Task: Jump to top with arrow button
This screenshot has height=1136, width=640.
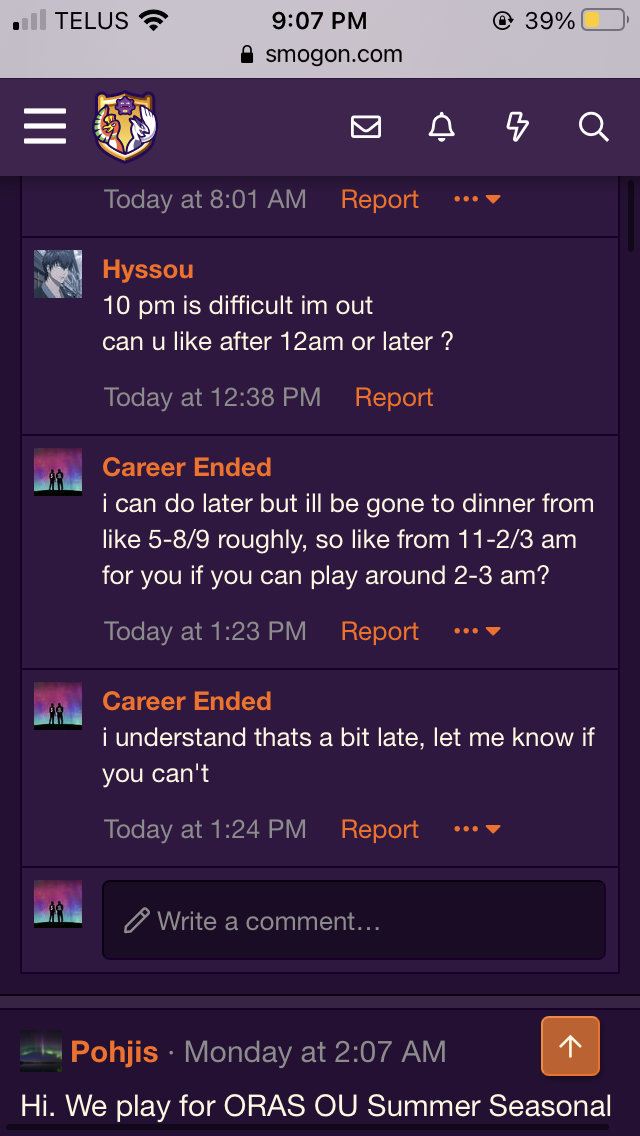Action: coord(570,1045)
